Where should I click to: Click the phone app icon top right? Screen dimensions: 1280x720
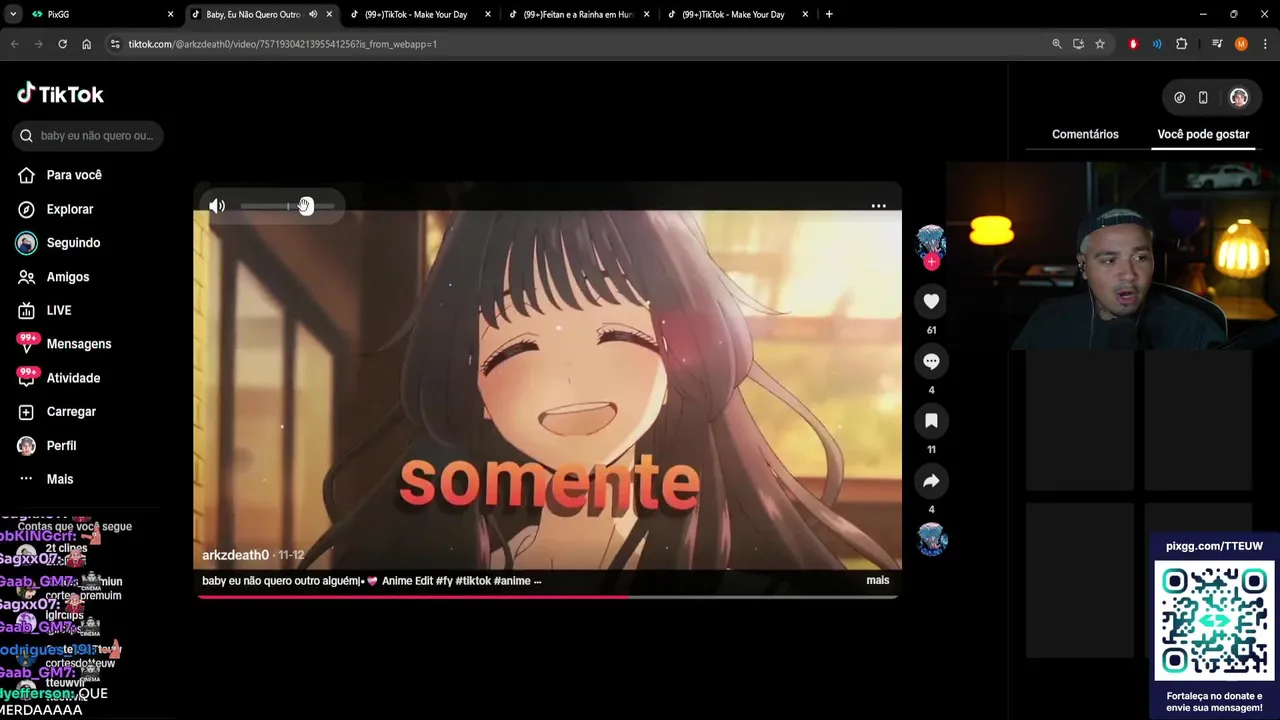pos(1203,98)
